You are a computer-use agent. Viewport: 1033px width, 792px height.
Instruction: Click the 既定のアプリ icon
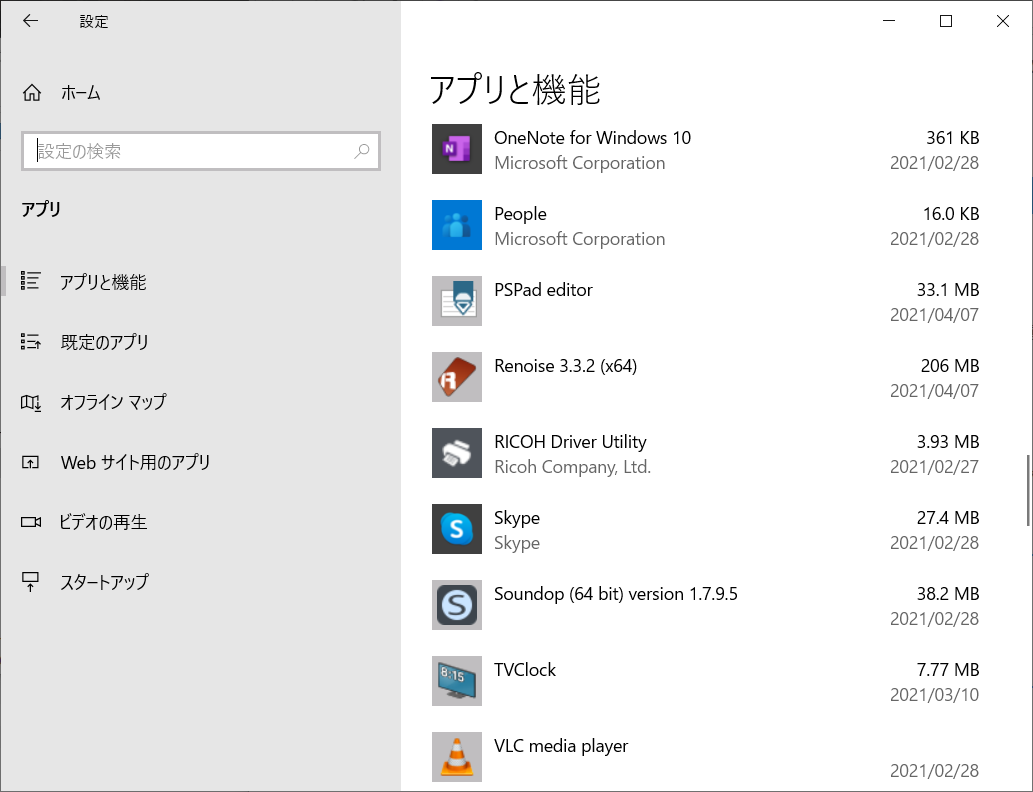point(30,341)
